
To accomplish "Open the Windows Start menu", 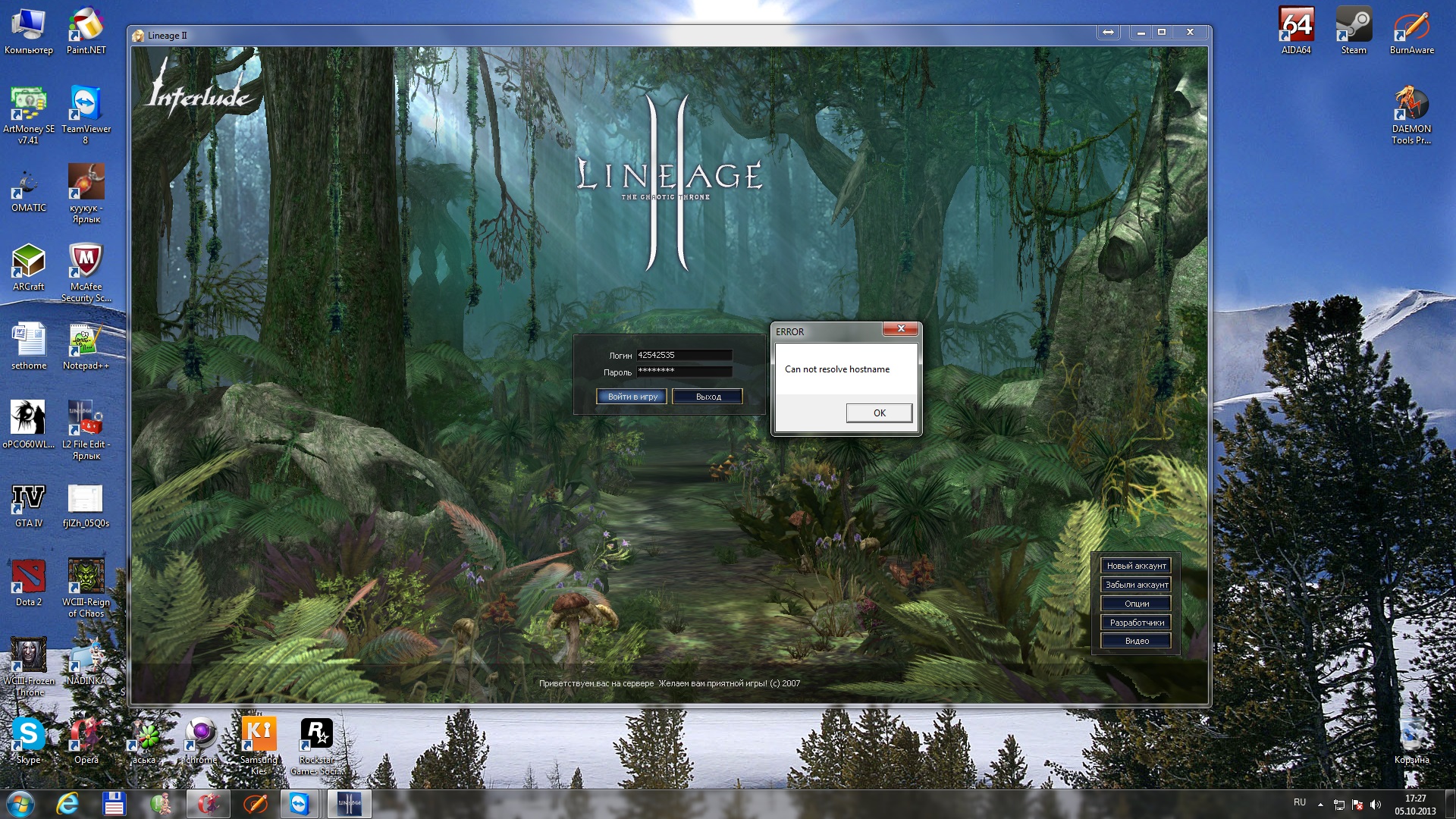I will (x=20, y=804).
